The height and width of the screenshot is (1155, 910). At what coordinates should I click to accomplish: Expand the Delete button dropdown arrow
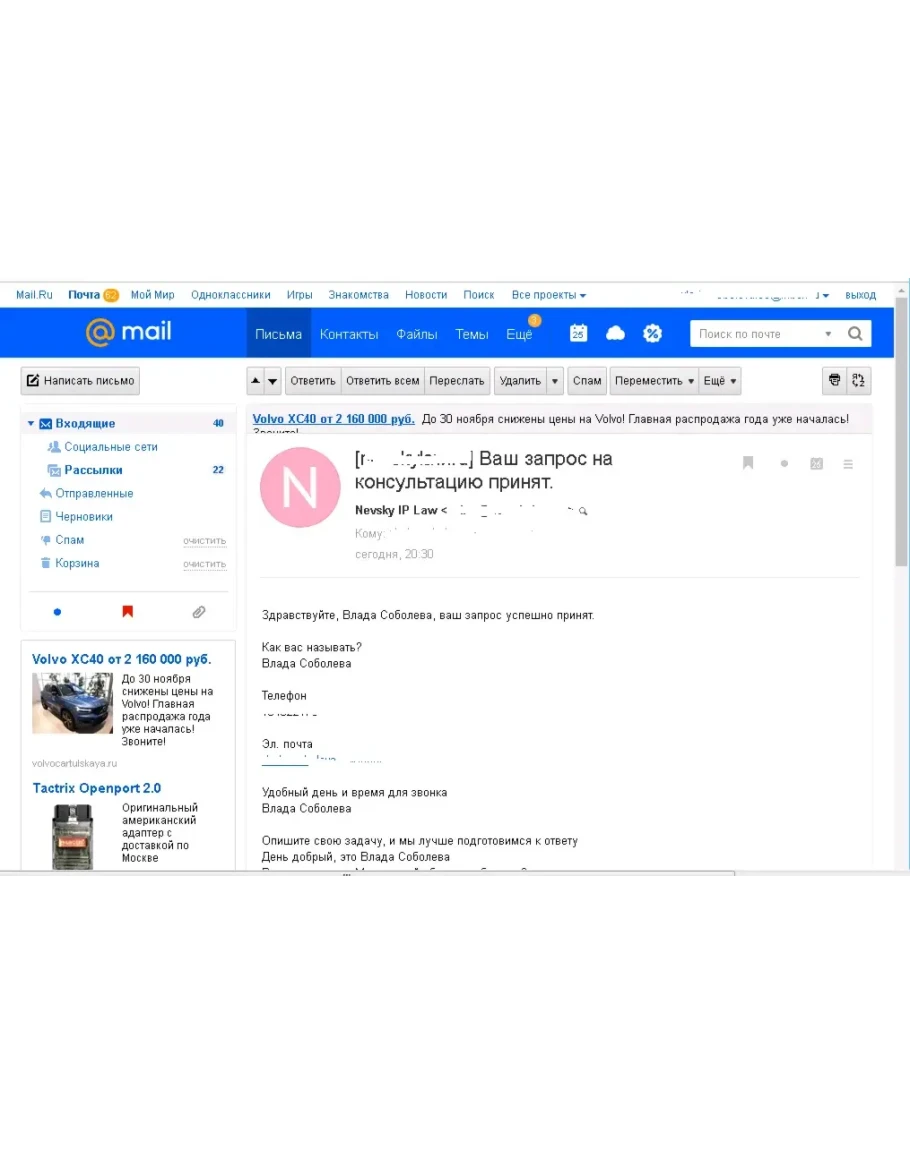coord(555,381)
